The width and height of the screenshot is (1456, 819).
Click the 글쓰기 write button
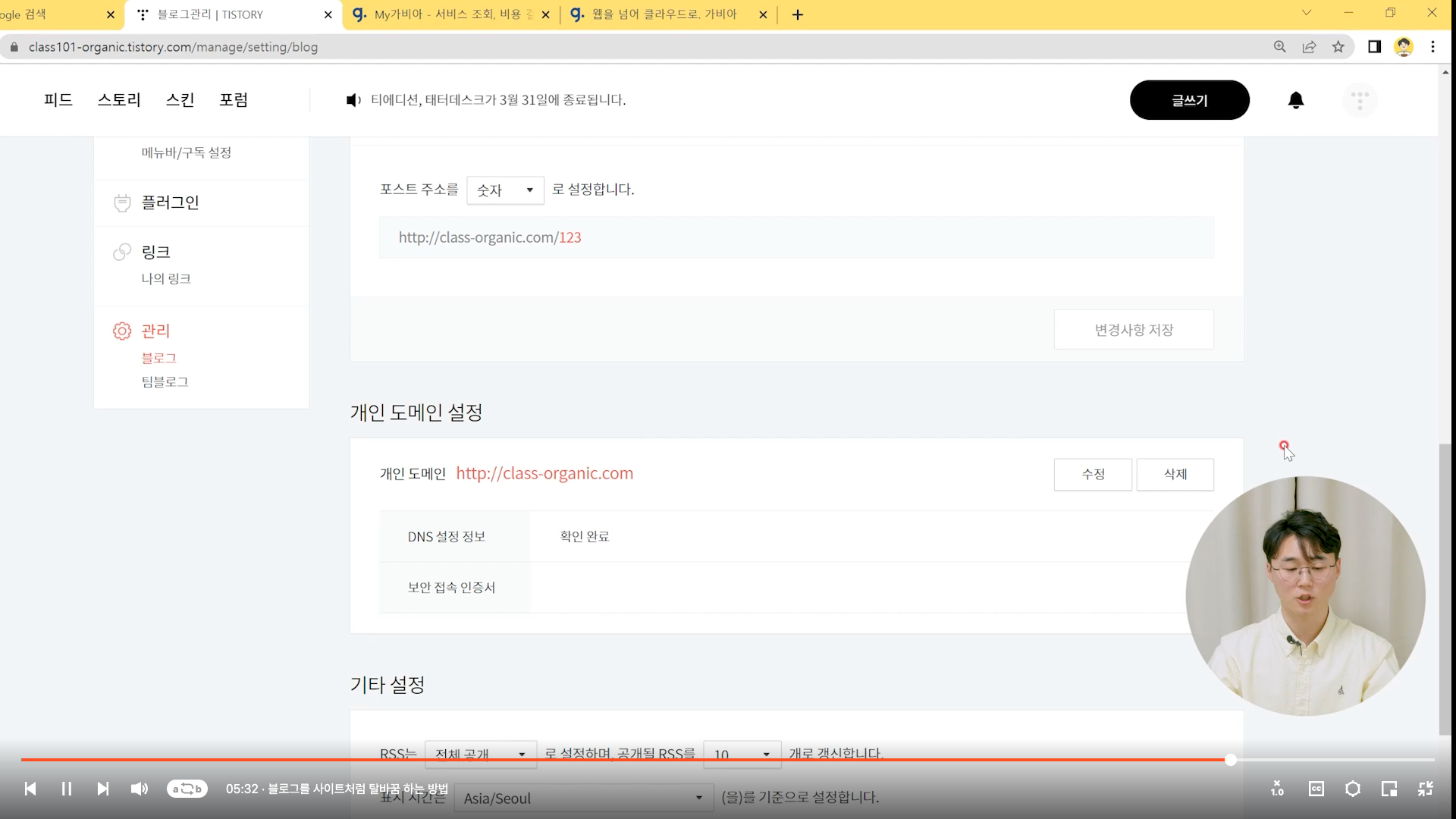pyautogui.click(x=1189, y=100)
